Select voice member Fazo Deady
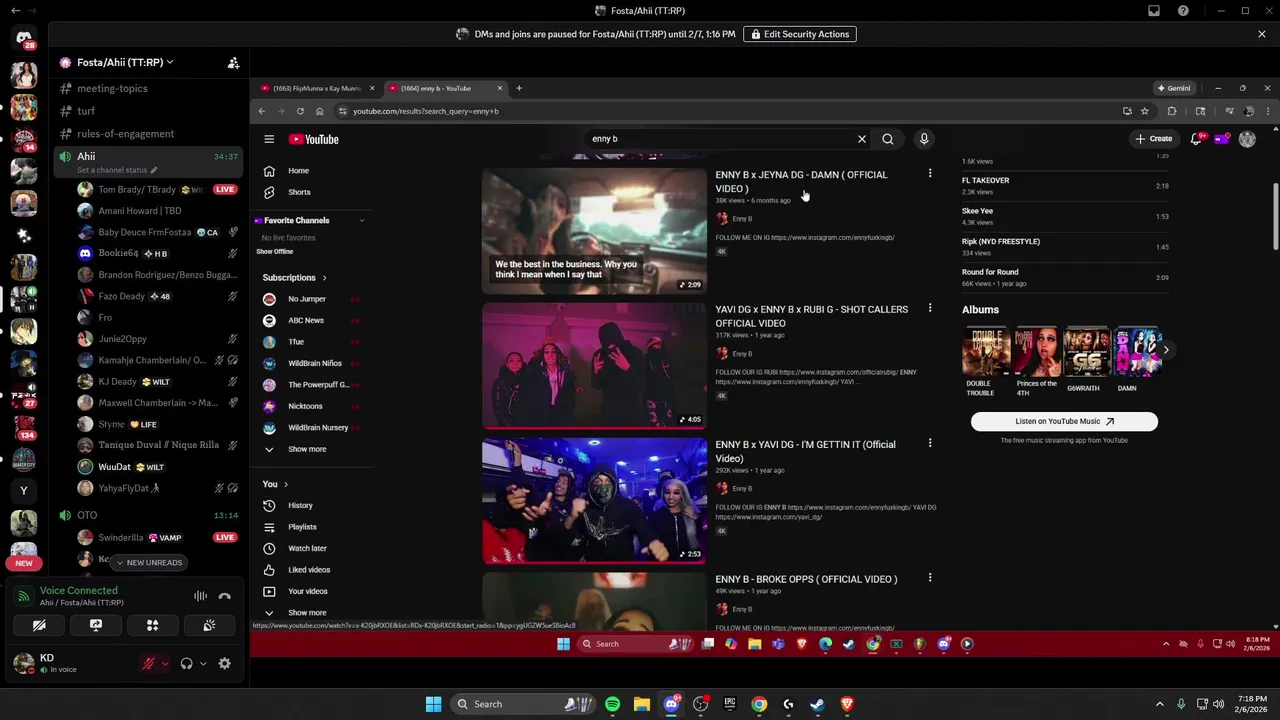Viewport: 1280px width, 720px height. point(121,296)
